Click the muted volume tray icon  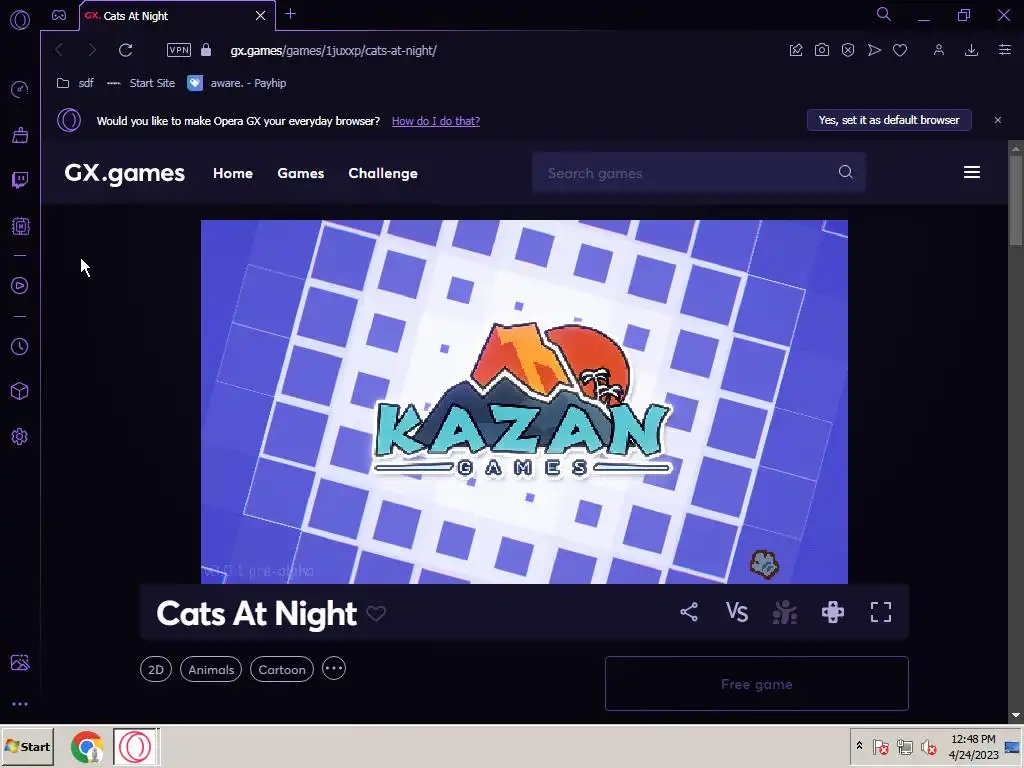pos(928,746)
